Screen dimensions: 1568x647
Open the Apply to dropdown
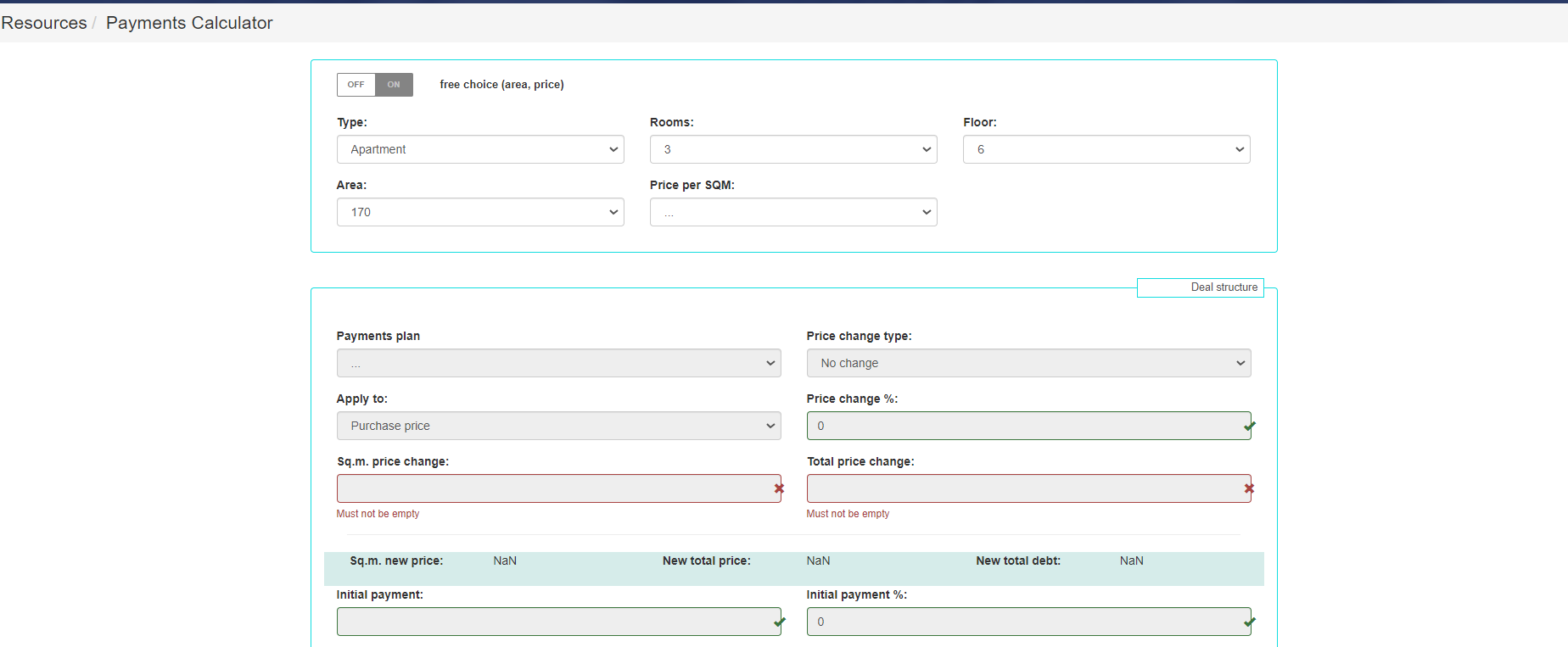[558, 426]
